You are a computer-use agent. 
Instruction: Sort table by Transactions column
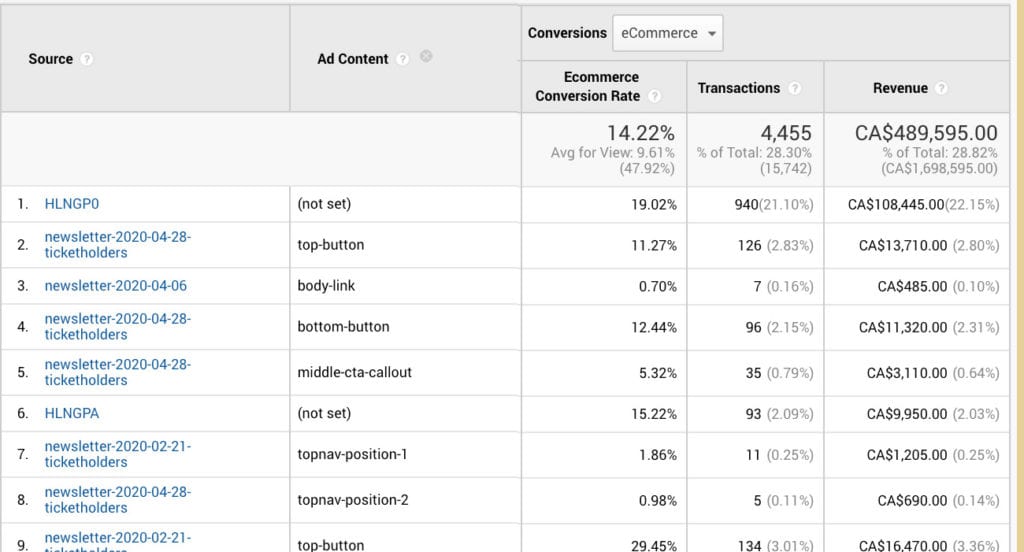point(739,88)
